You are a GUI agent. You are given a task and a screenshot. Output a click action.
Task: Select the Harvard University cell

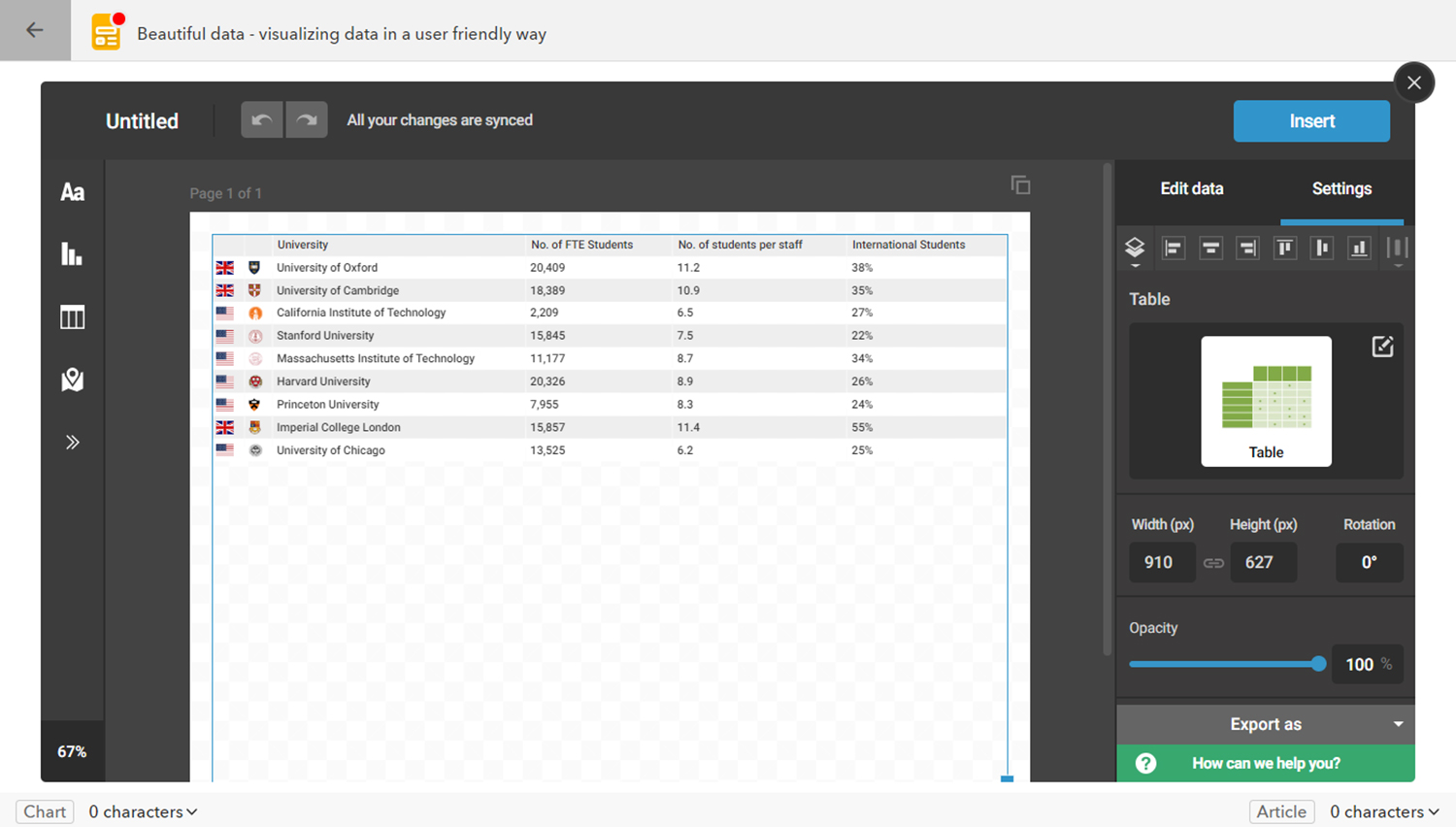click(x=323, y=381)
